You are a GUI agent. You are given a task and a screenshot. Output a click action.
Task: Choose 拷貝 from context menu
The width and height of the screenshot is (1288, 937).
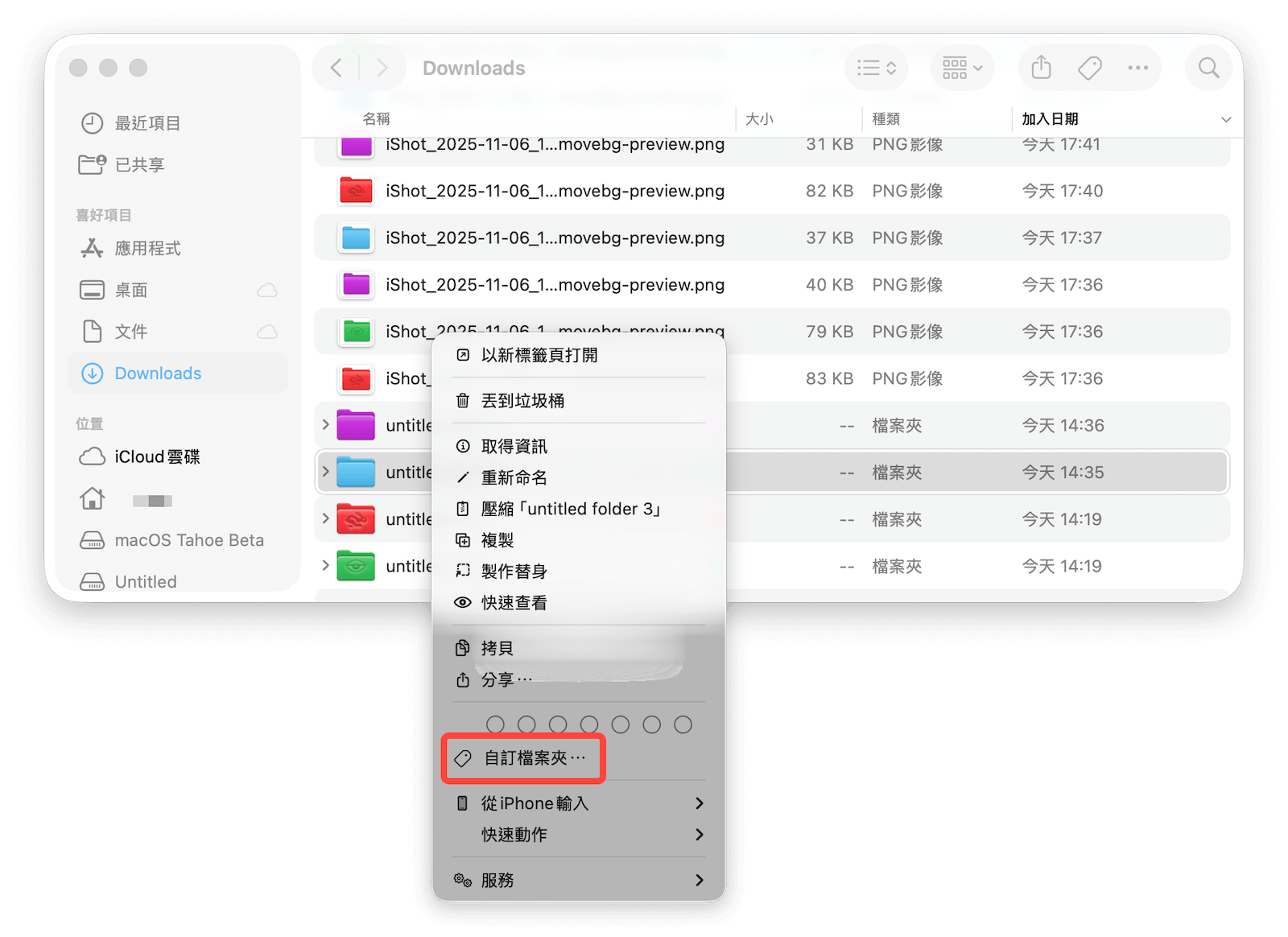[x=579, y=648]
